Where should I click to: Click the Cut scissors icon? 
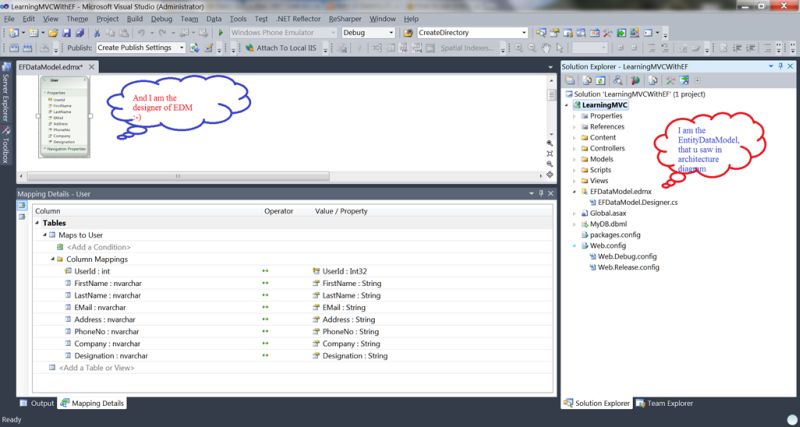(x=97, y=33)
